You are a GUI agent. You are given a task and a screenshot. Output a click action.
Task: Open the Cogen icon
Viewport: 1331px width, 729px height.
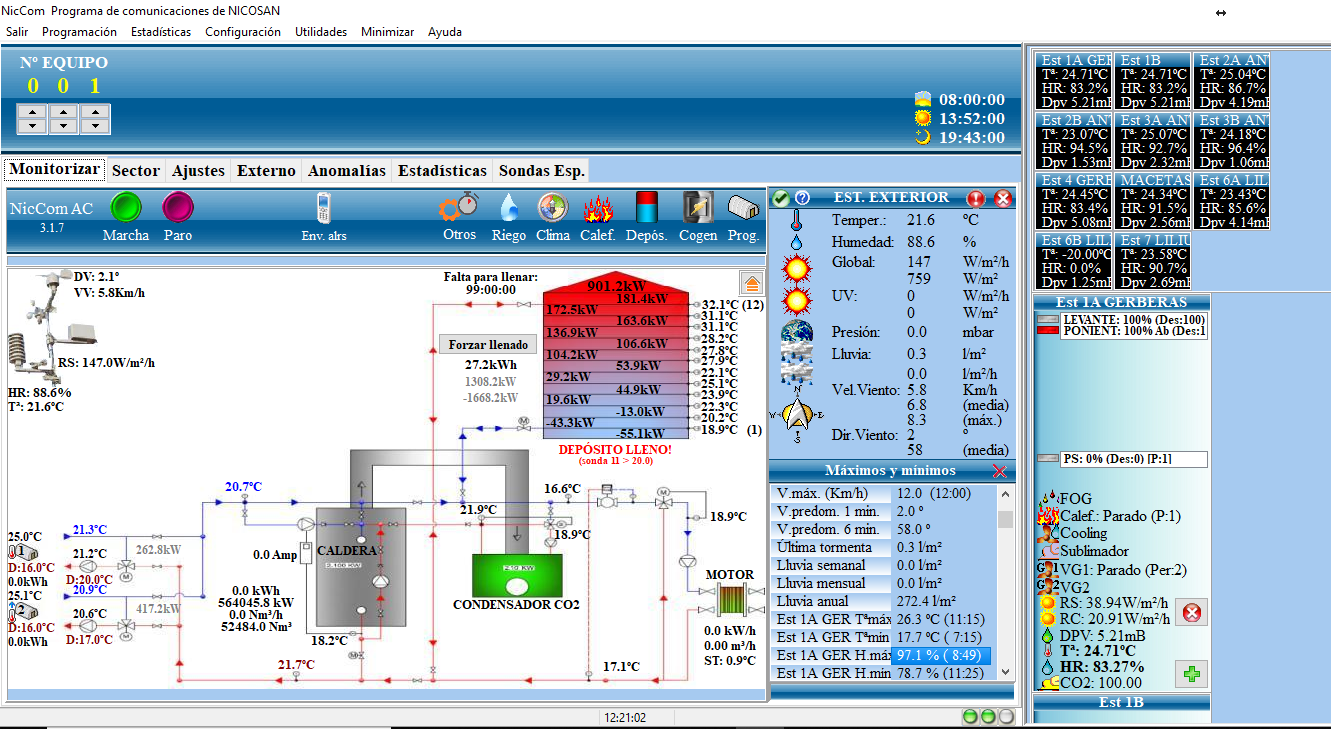point(698,207)
